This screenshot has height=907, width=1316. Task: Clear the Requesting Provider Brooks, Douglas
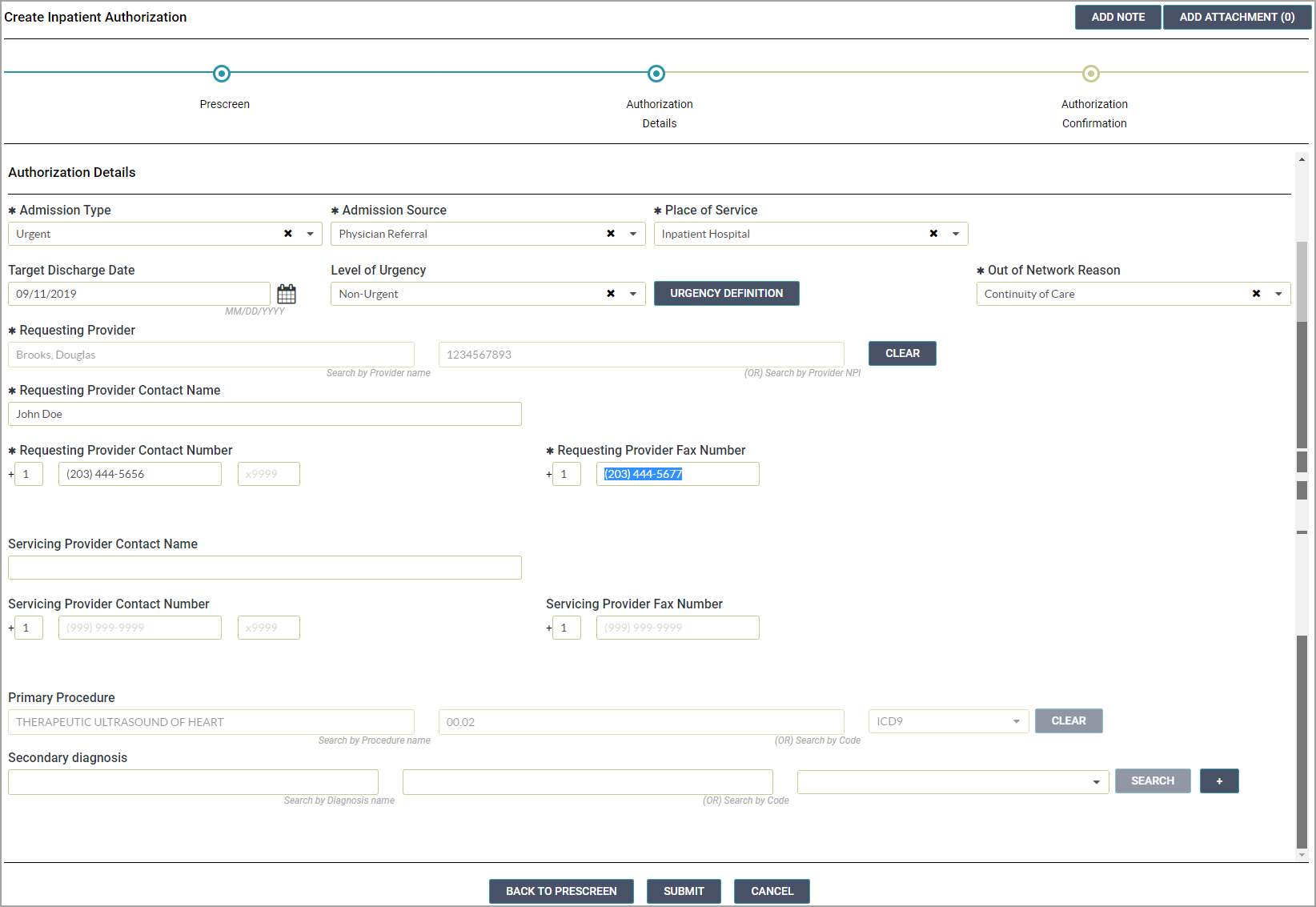point(902,353)
